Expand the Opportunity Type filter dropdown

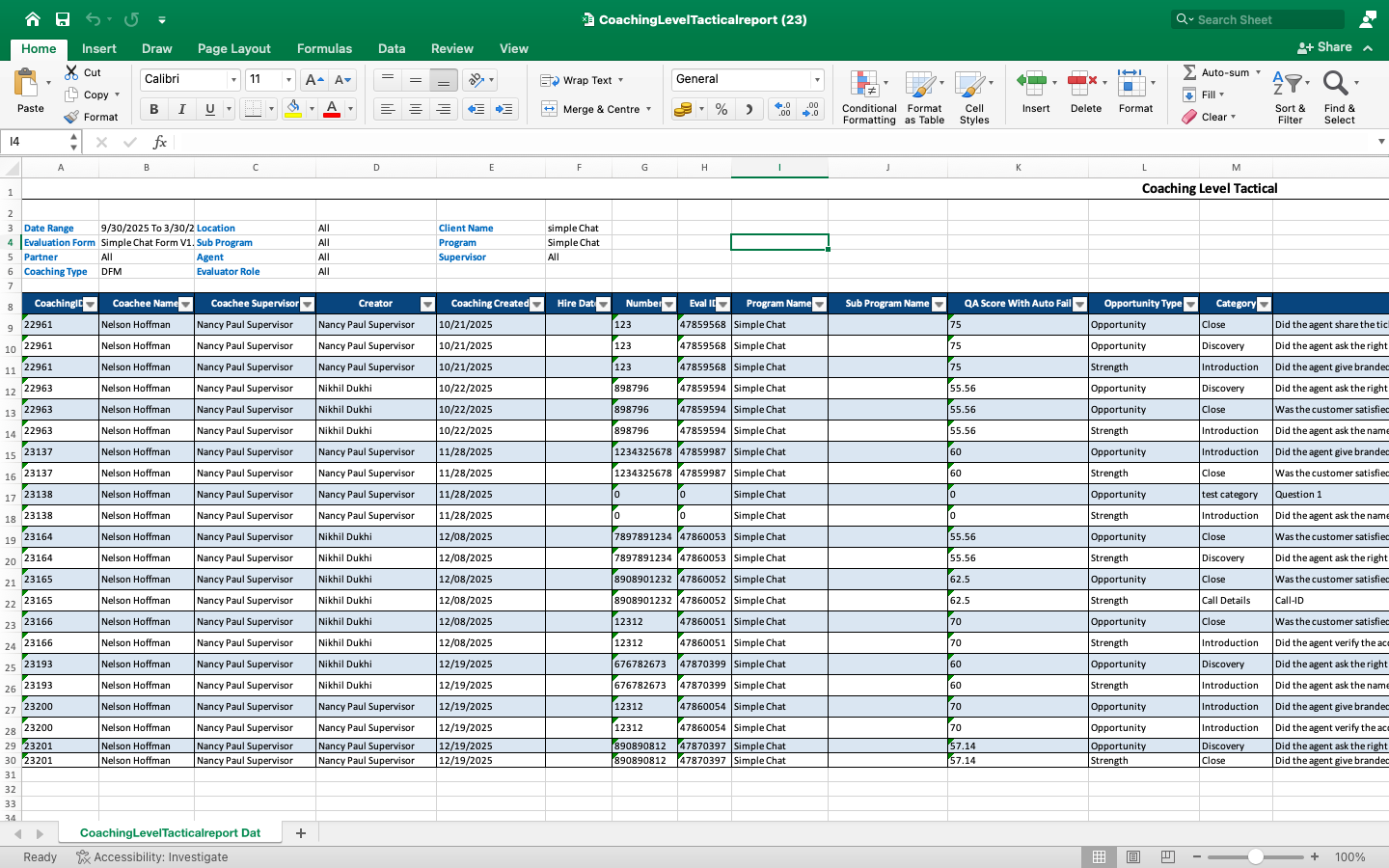pyautogui.click(x=1190, y=304)
